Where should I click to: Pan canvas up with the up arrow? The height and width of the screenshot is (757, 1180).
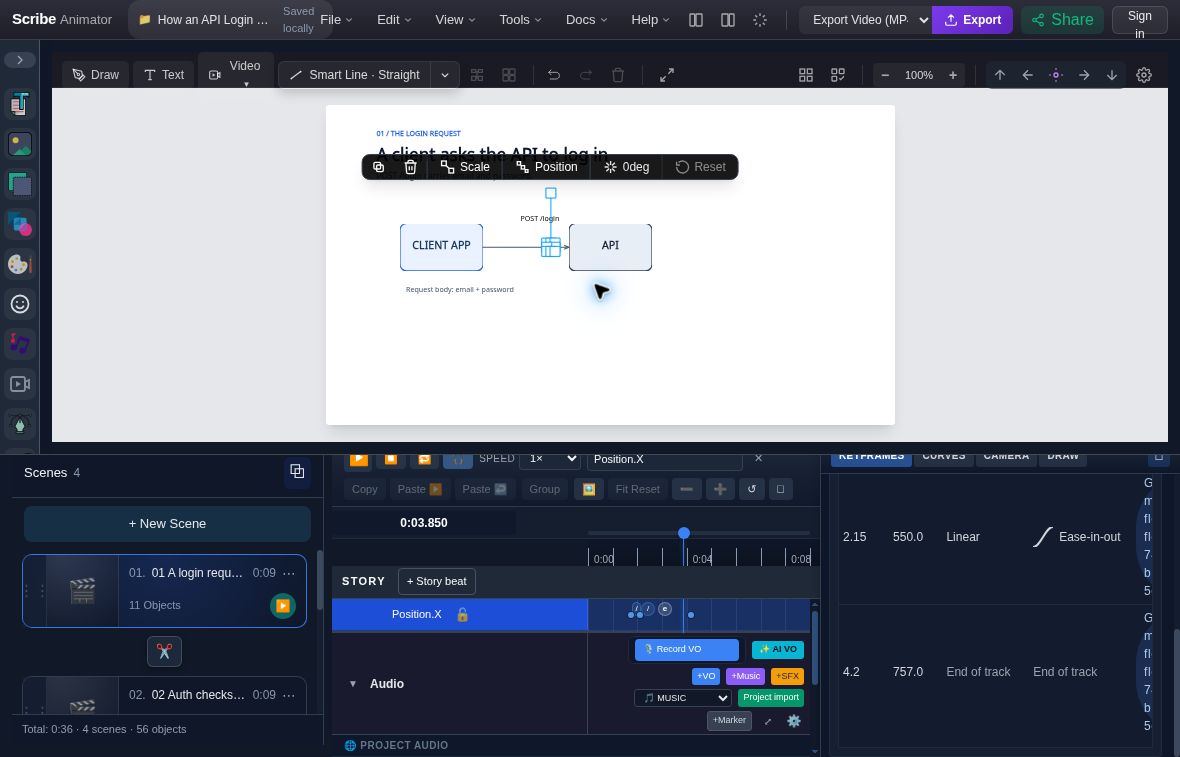(x=1000, y=74)
